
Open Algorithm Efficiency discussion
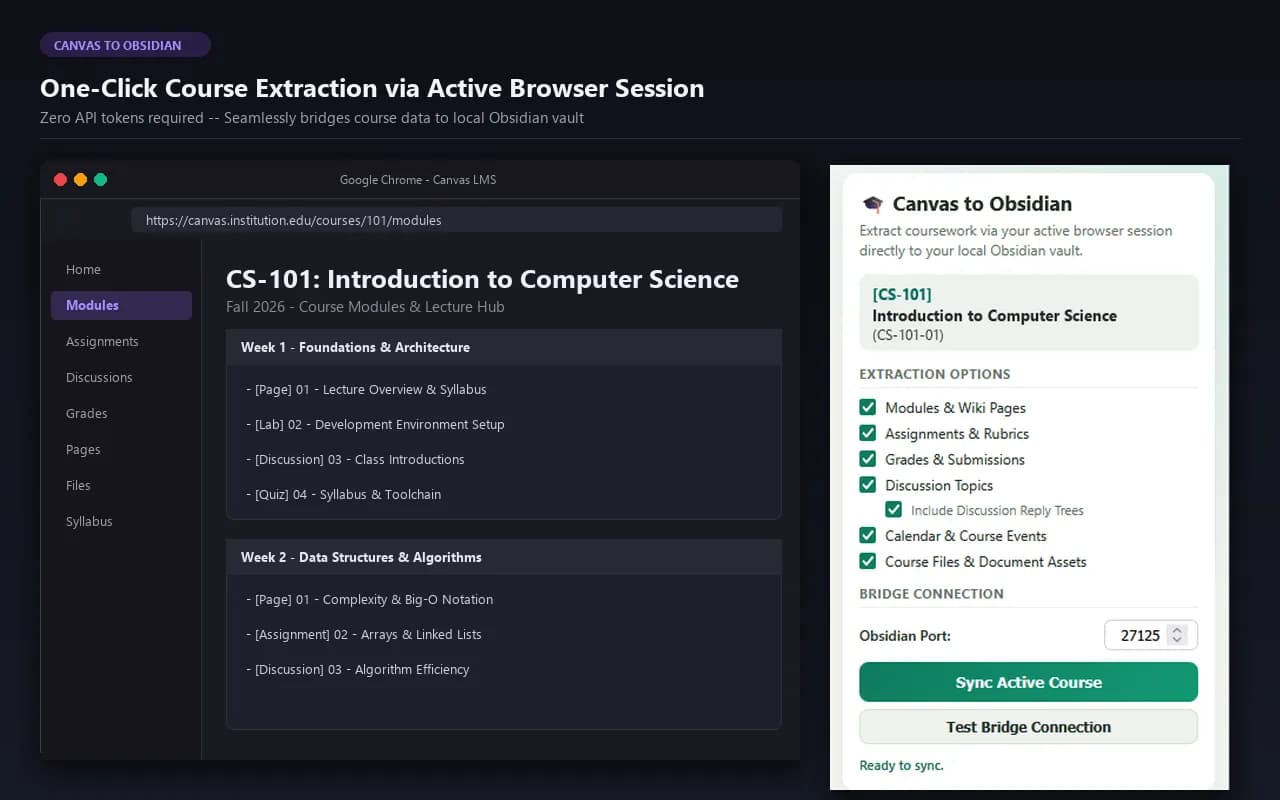point(357,669)
